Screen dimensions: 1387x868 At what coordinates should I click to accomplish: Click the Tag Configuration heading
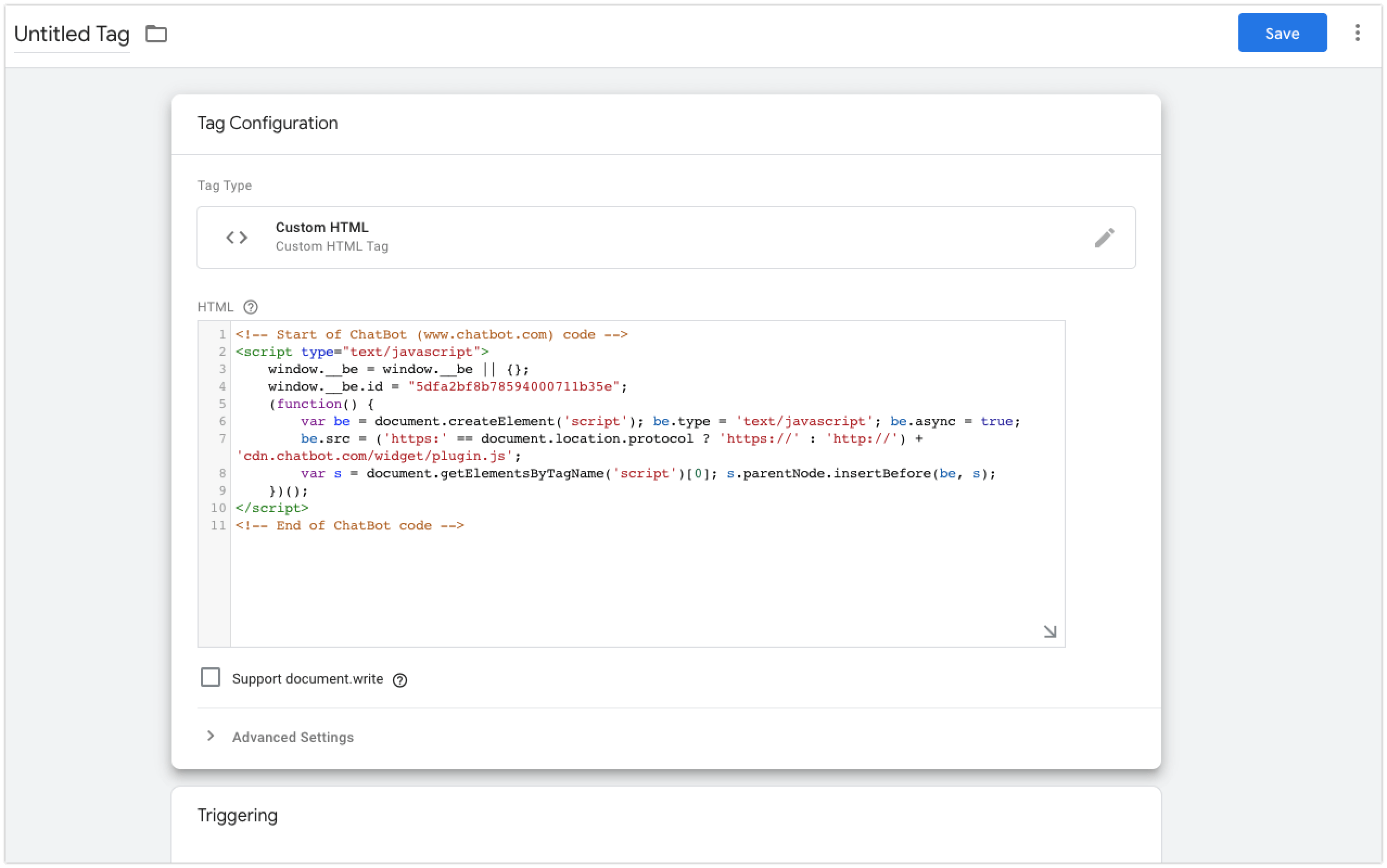268,124
